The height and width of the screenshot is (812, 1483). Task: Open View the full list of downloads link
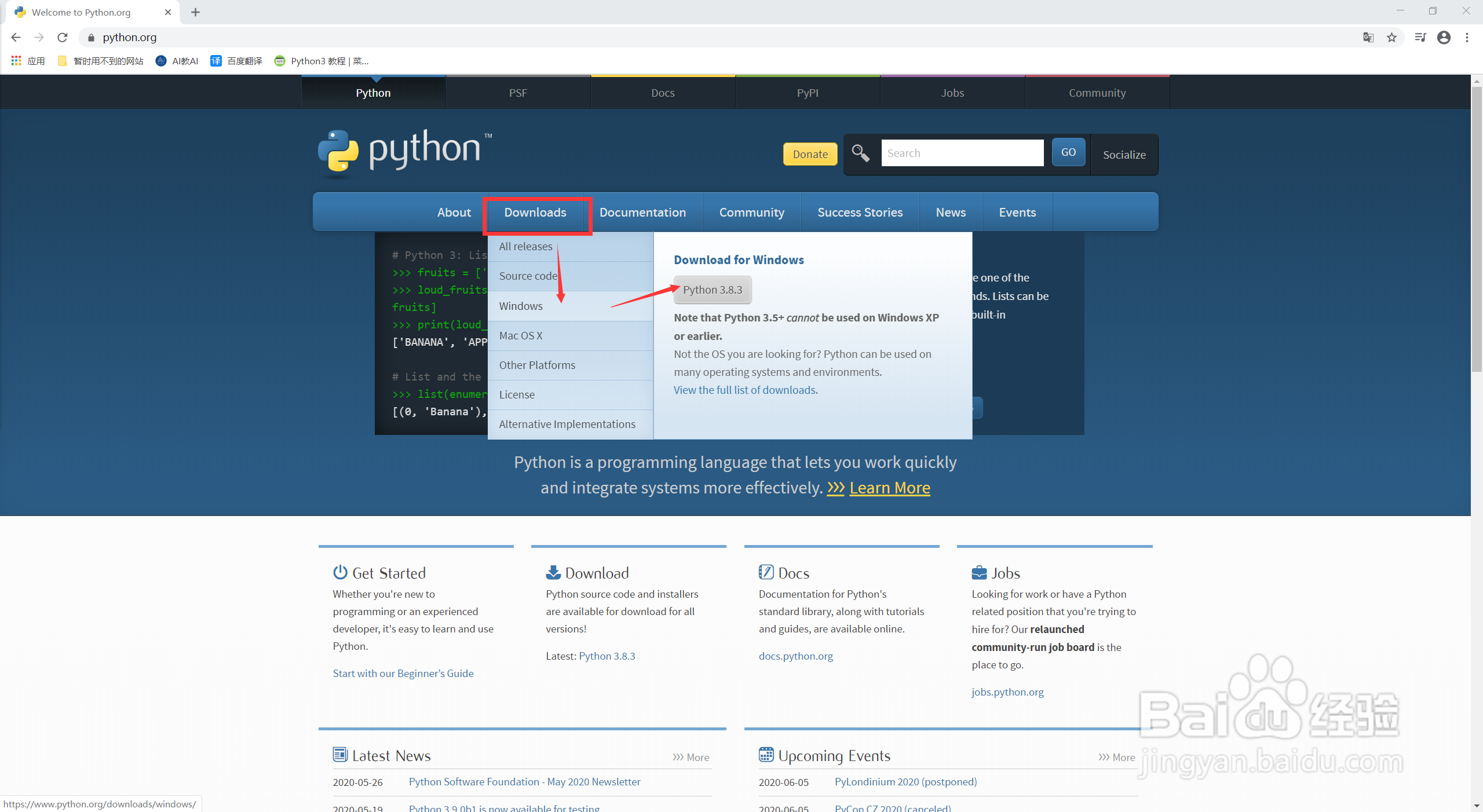pos(746,390)
